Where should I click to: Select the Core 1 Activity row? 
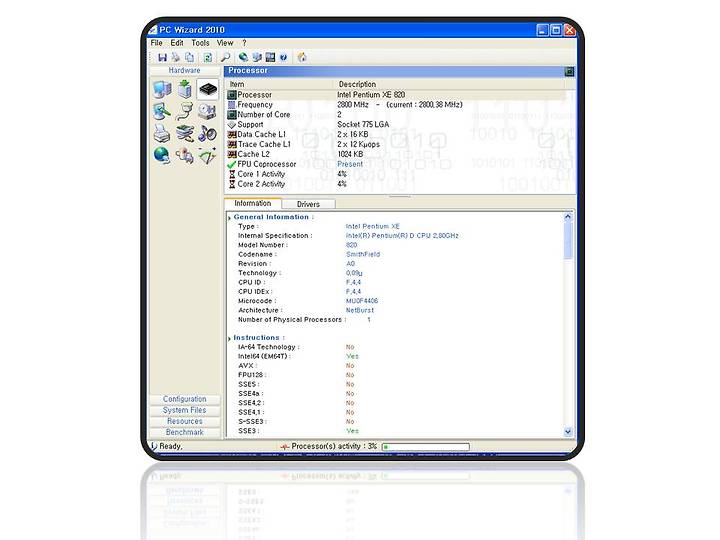[396, 174]
